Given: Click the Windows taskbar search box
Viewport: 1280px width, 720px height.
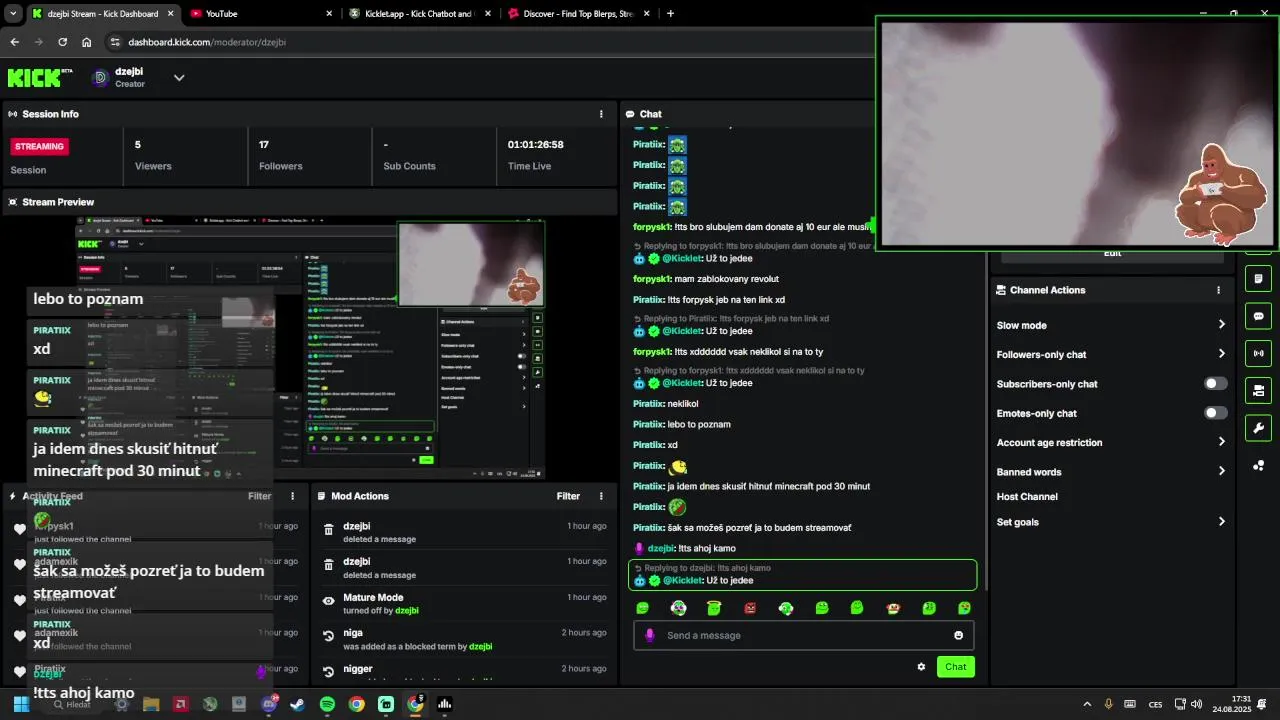Looking at the screenshot, I should pos(70,704).
